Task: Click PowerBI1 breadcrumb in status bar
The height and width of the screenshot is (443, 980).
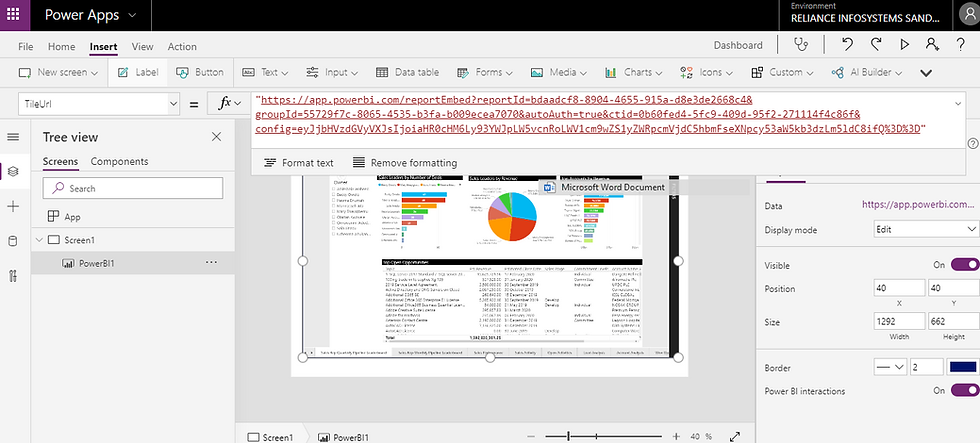Action: point(343,437)
